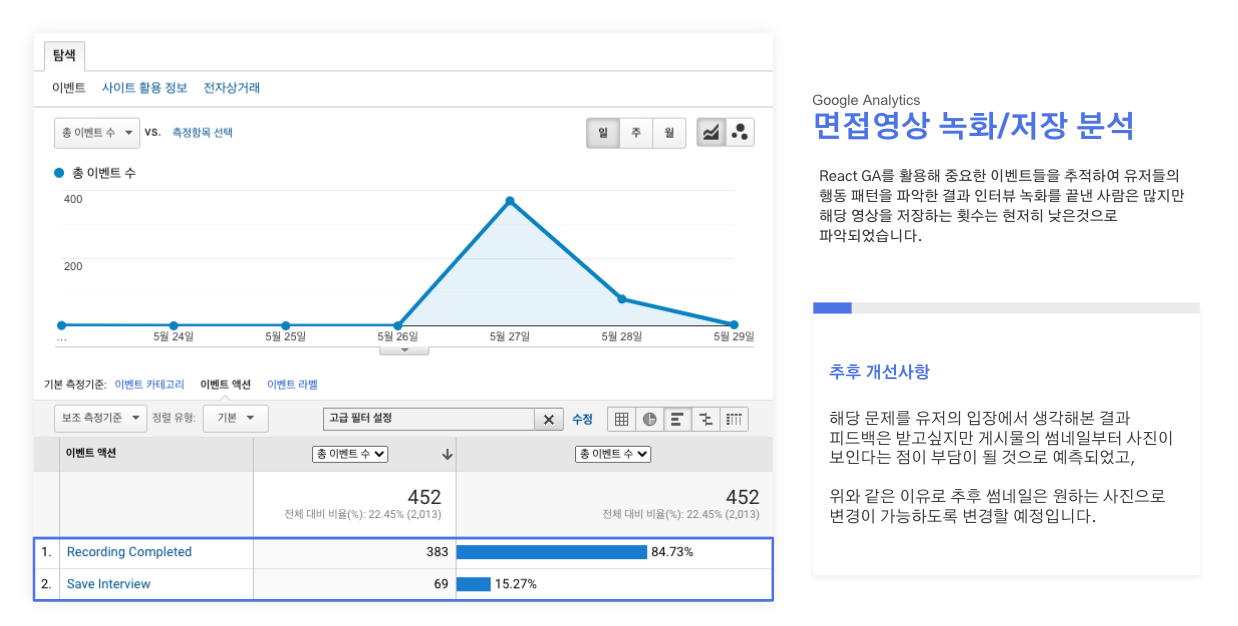This screenshot has width=1238, height=626.
Task: Open Save Interview event action
Action: pyautogui.click(x=109, y=584)
